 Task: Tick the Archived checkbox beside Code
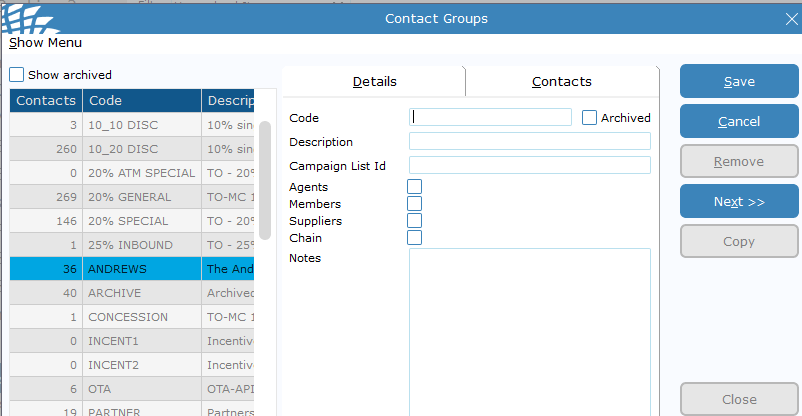[x=590, y=117]
